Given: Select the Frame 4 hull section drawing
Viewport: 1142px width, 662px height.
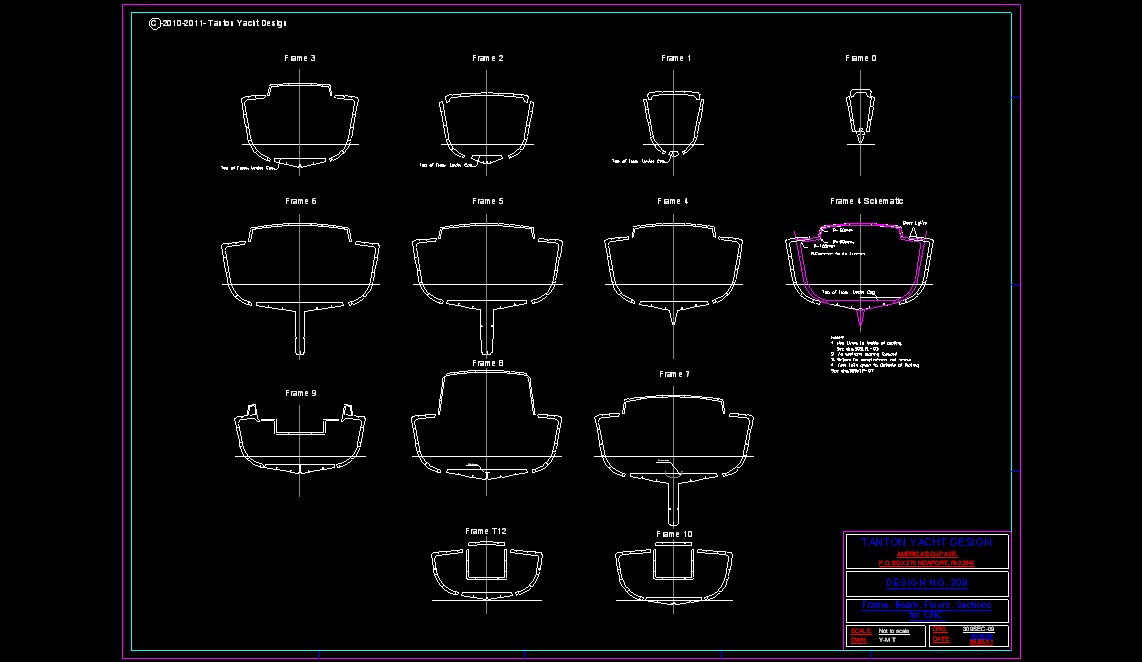Looking at the screenshot, I should point(673,268).
